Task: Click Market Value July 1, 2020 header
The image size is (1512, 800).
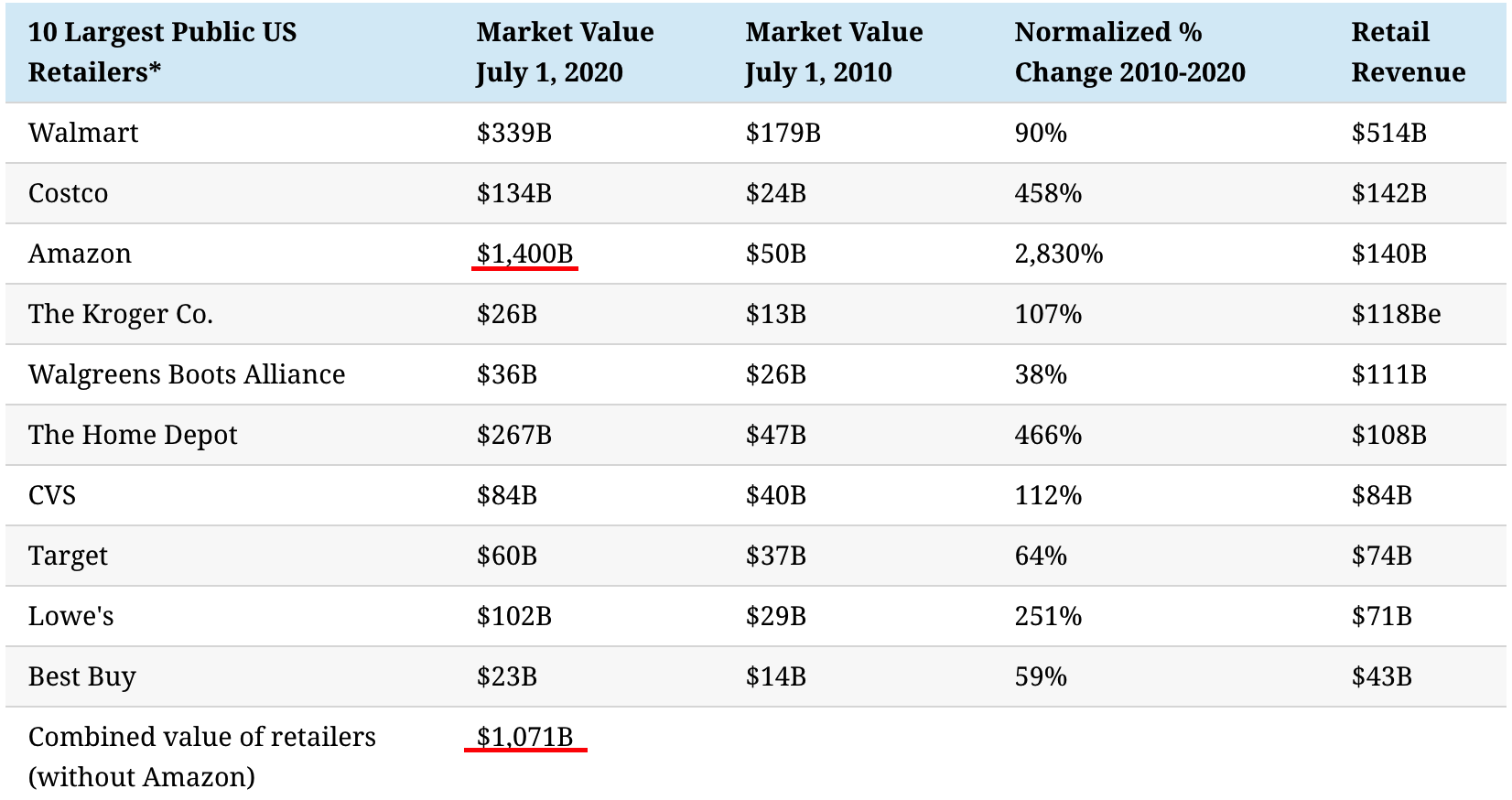Action: pyautogui.click(x=565, y=52)
